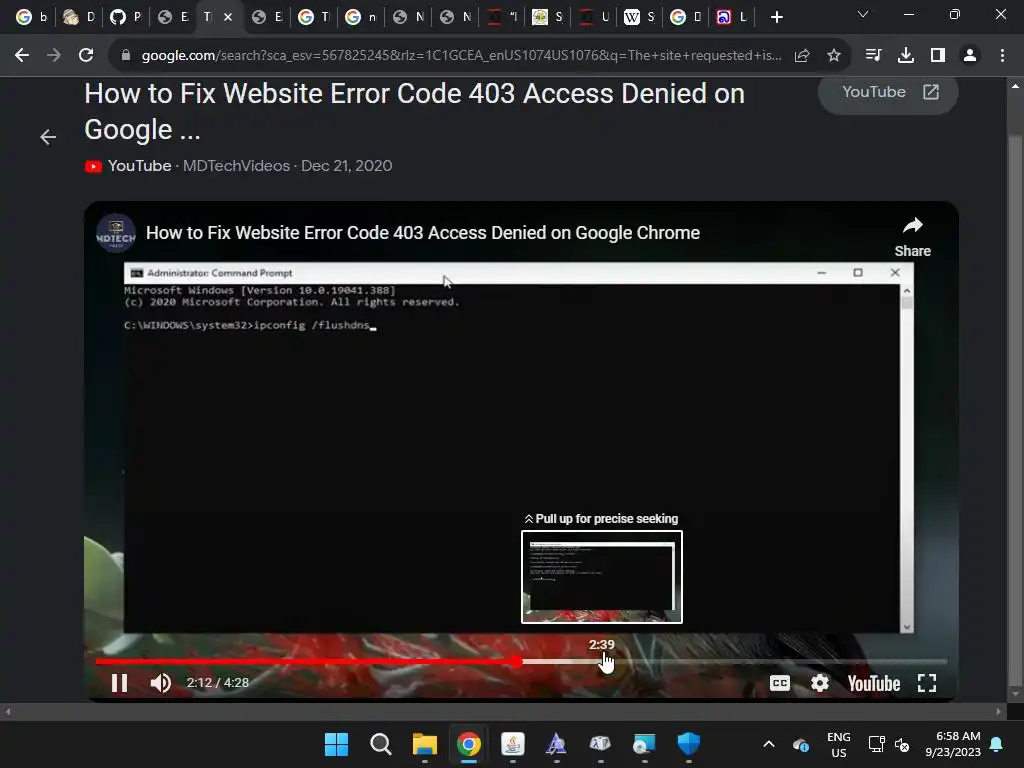
Task: Open the player settings gear
Action: (x=820, y=683)
